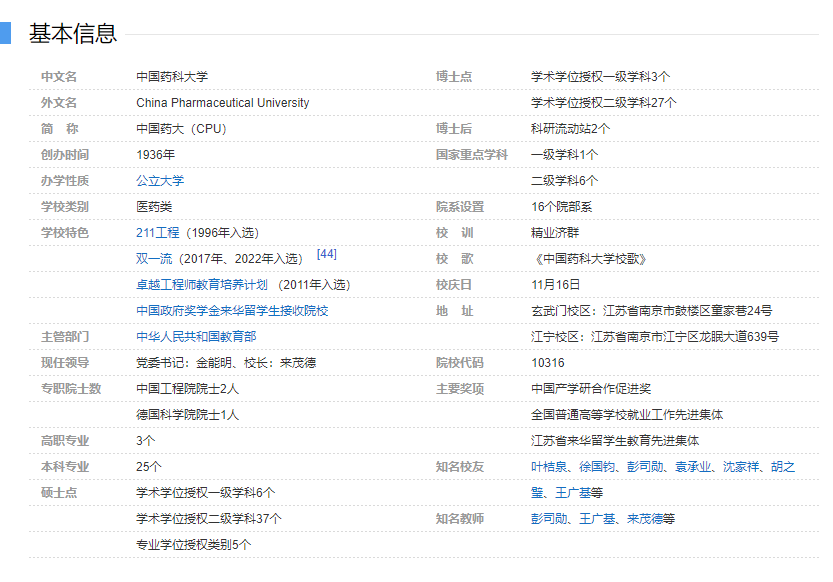Click the [44] reference superscript
Screen dimensions: 833x582
tap(326, 254)
